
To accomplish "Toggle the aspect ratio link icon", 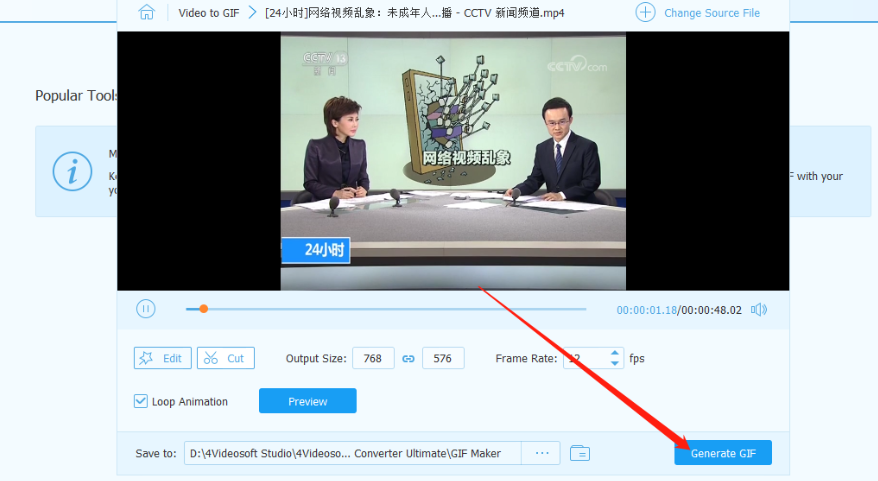I will [408, 359].
